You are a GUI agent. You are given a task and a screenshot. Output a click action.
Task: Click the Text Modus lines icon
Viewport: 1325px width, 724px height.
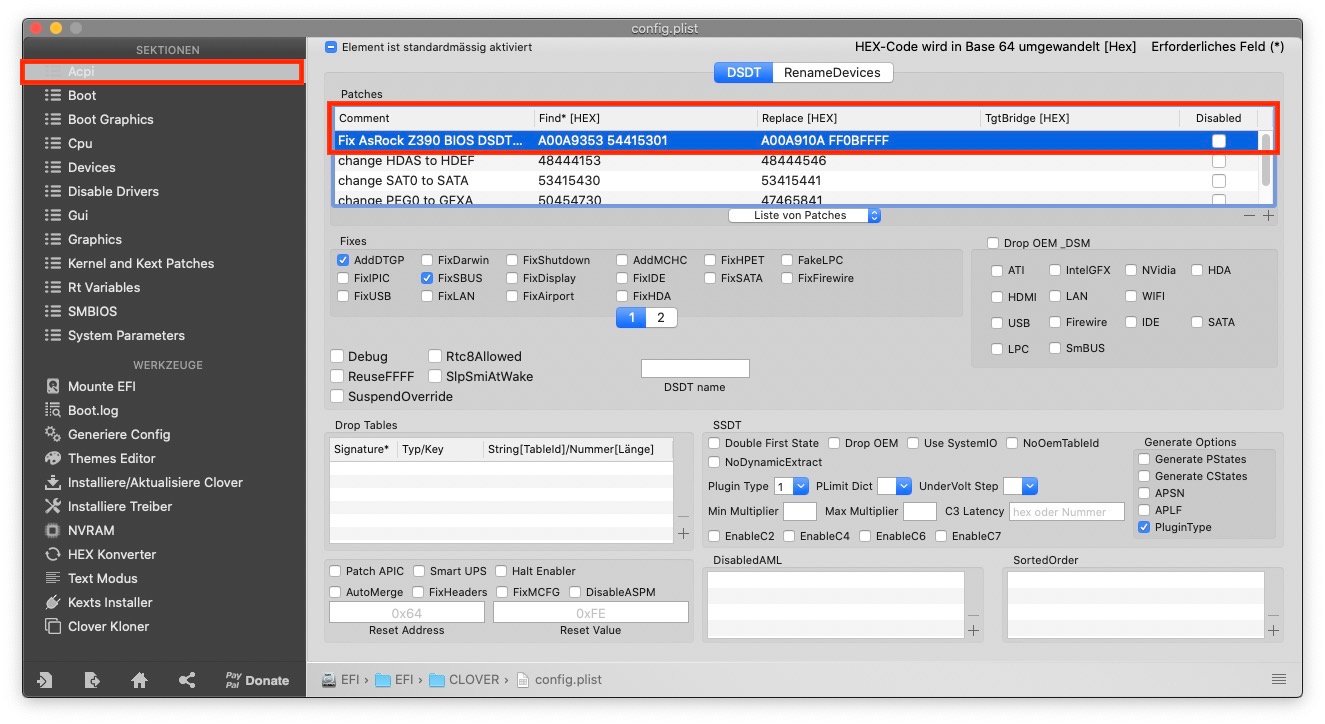52,579
